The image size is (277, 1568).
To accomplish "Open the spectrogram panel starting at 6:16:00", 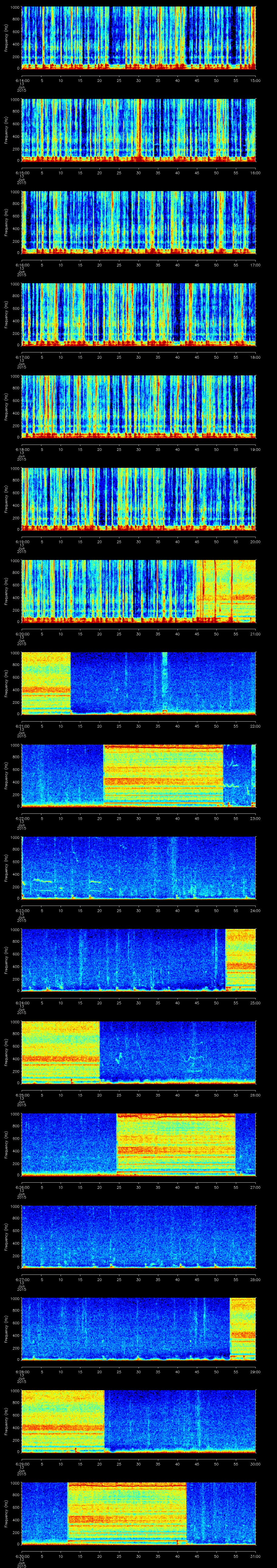I will [x=139, y=222].
